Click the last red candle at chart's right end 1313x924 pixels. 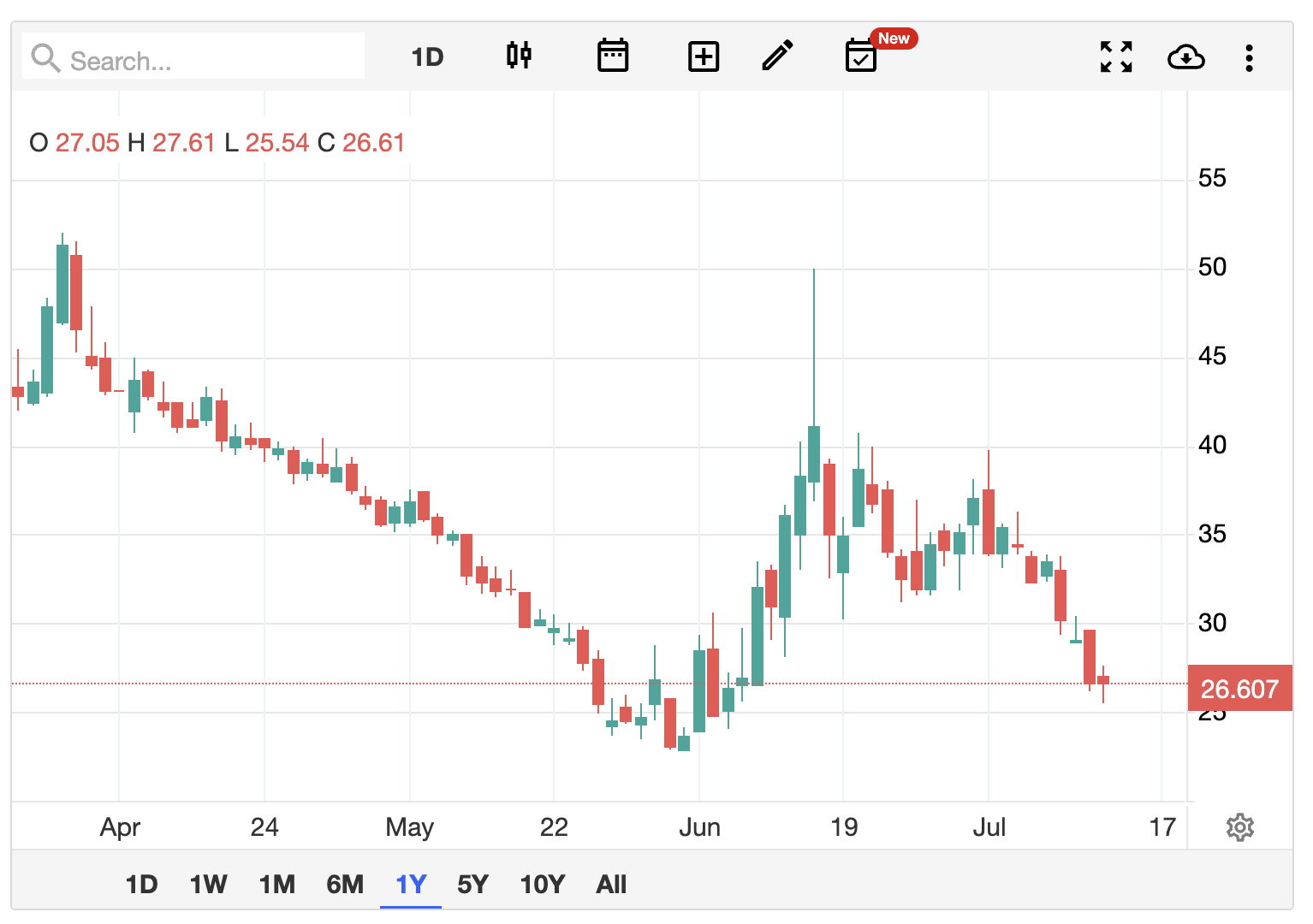1103,680
